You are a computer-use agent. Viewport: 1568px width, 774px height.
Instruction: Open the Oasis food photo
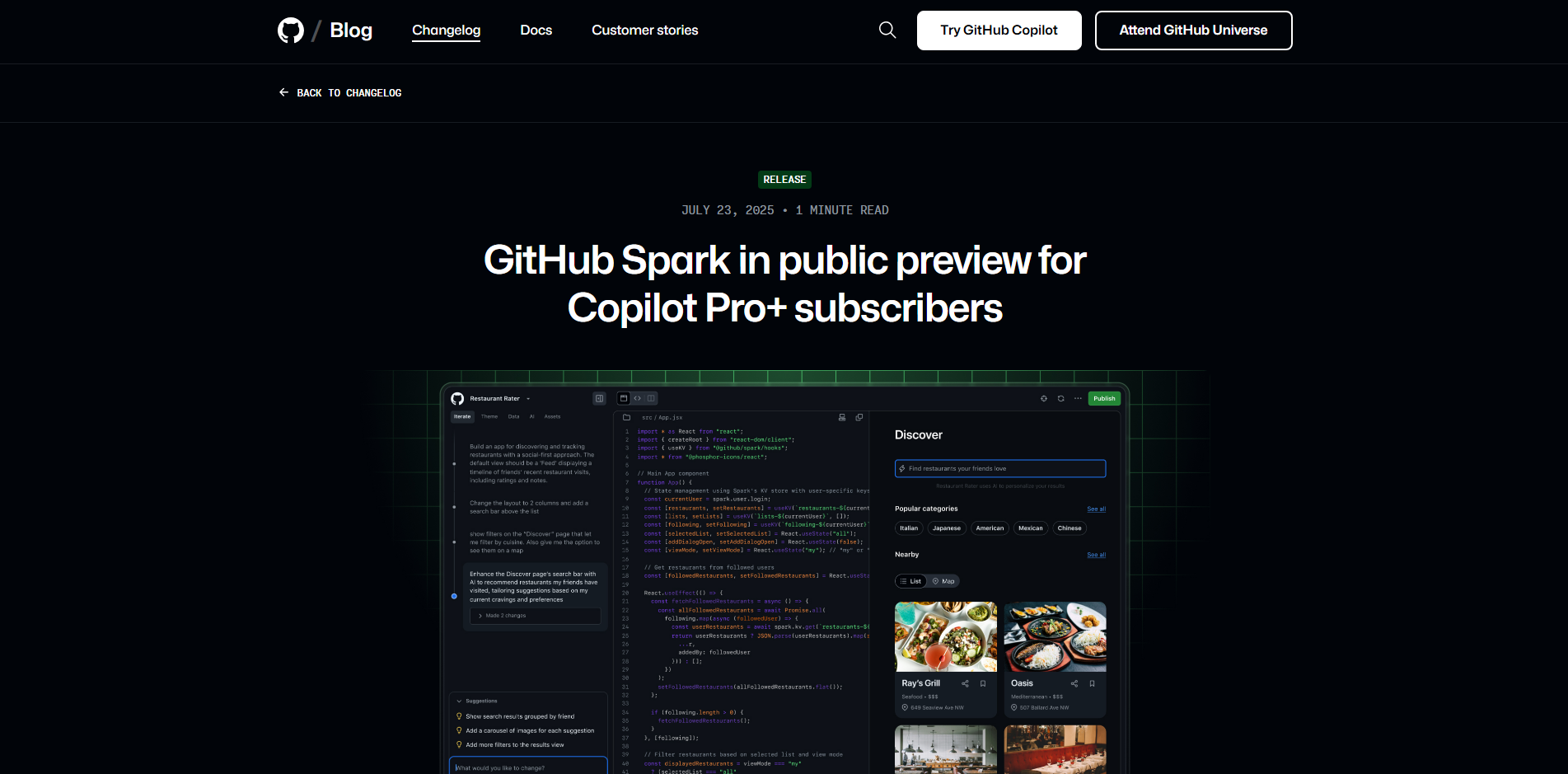coord(1055,637)
